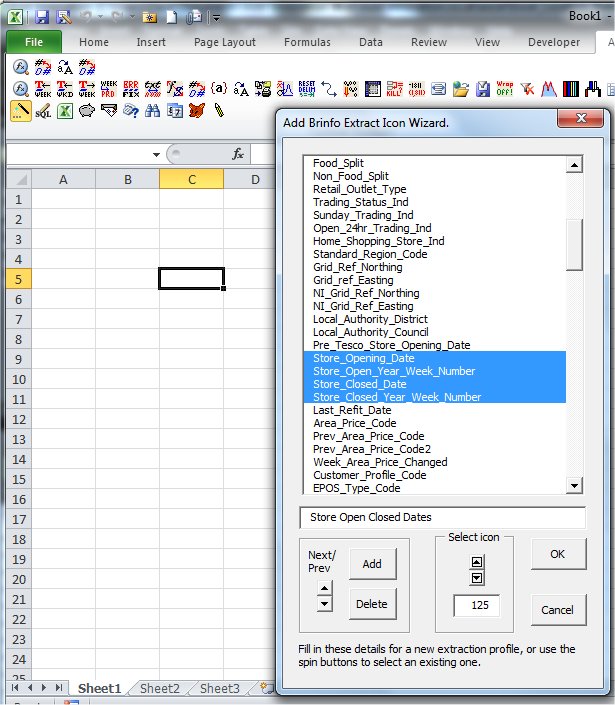Click Next/Prev spin down arrow
615x705 pixels.
point(325,604)
